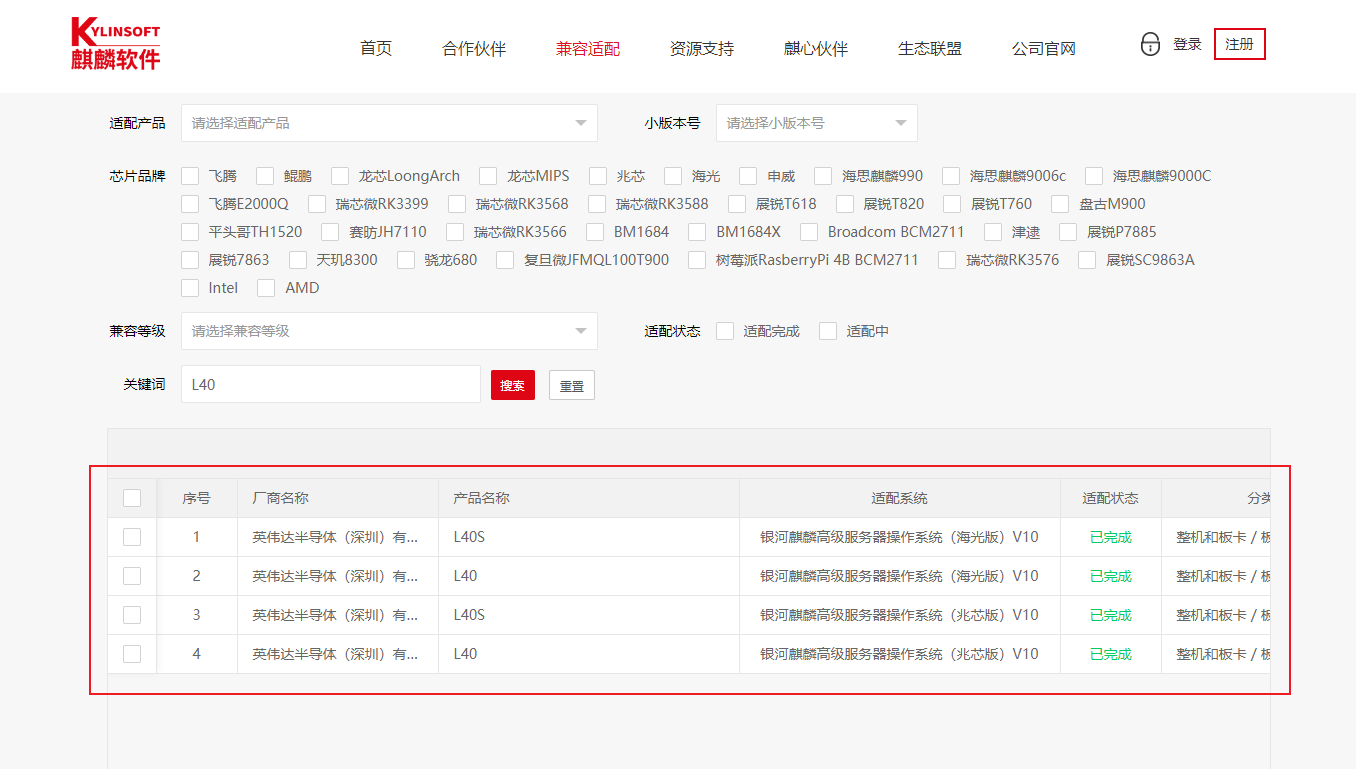Check the 适配中 checkbox
The image size is (1356, 769).
click(828, 331)
